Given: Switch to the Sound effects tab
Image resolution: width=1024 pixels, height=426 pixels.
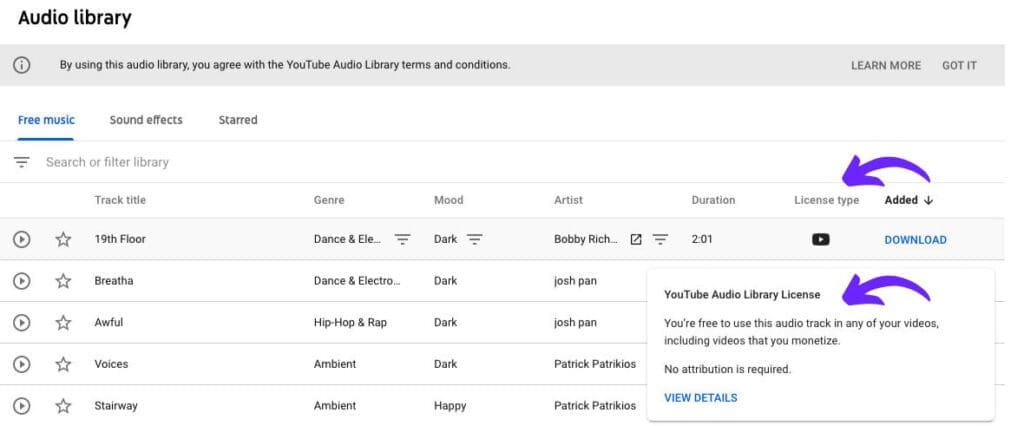Looking at the screenshot, I should coord(146,120).
